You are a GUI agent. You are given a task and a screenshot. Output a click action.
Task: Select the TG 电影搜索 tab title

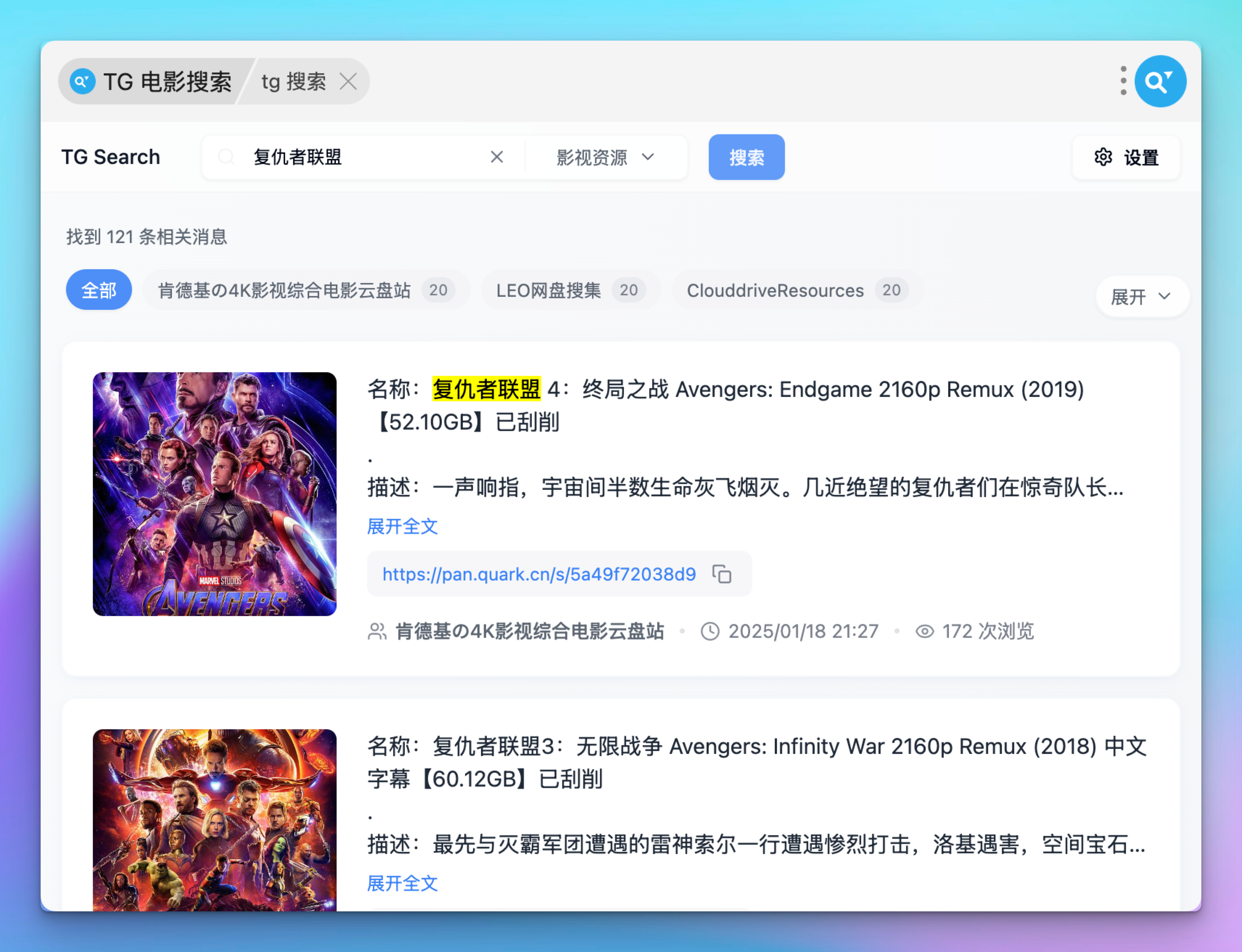coord(167,82)
